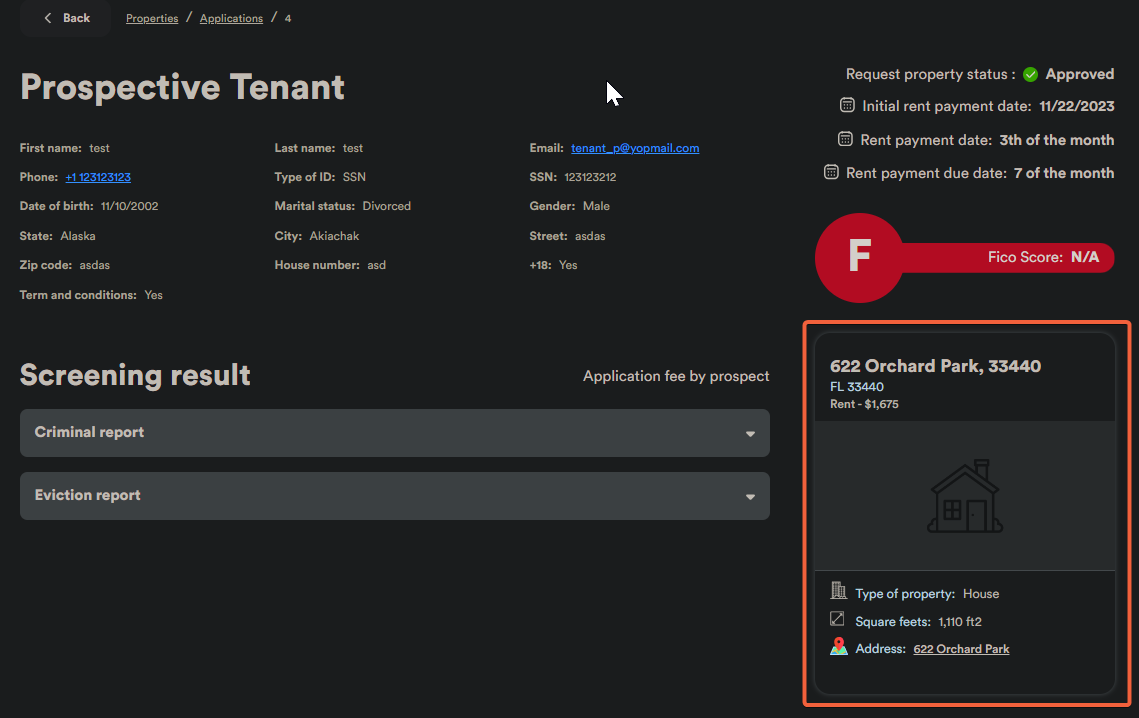Viewport: 1139px width, 718px height.
Task: Expand the Criminal report section
Action: [x=394, y=433]
